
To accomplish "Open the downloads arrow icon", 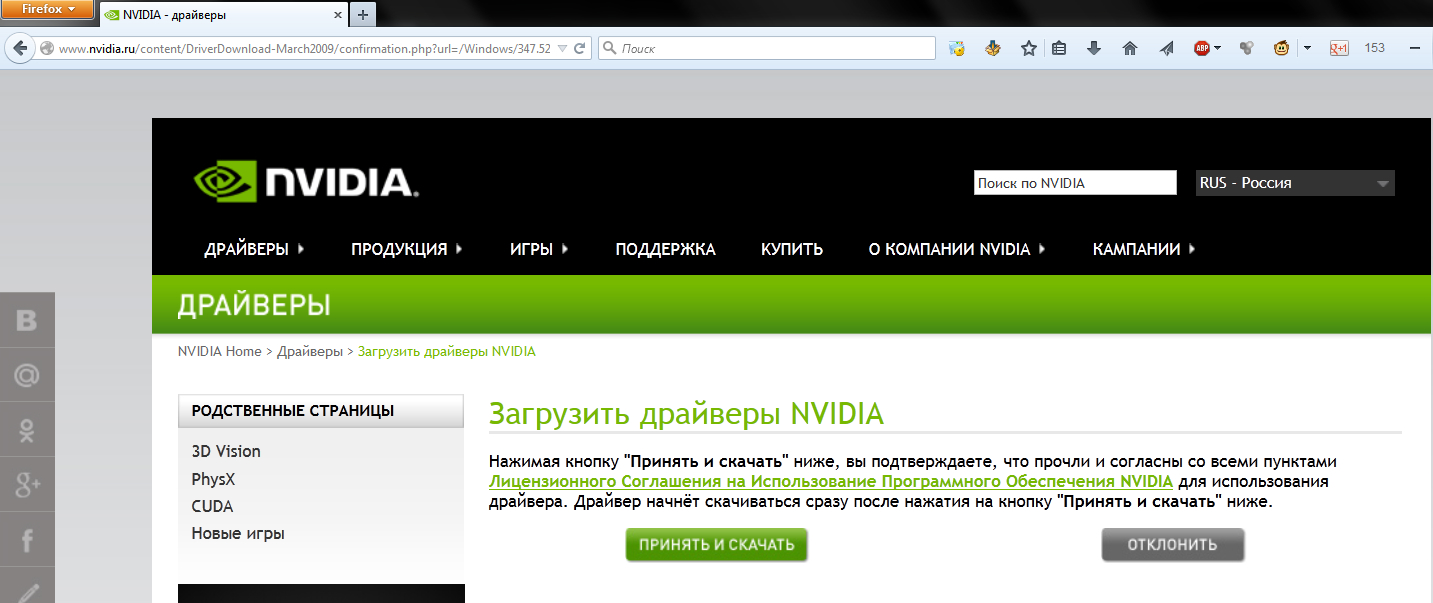I will point(1094,48).
